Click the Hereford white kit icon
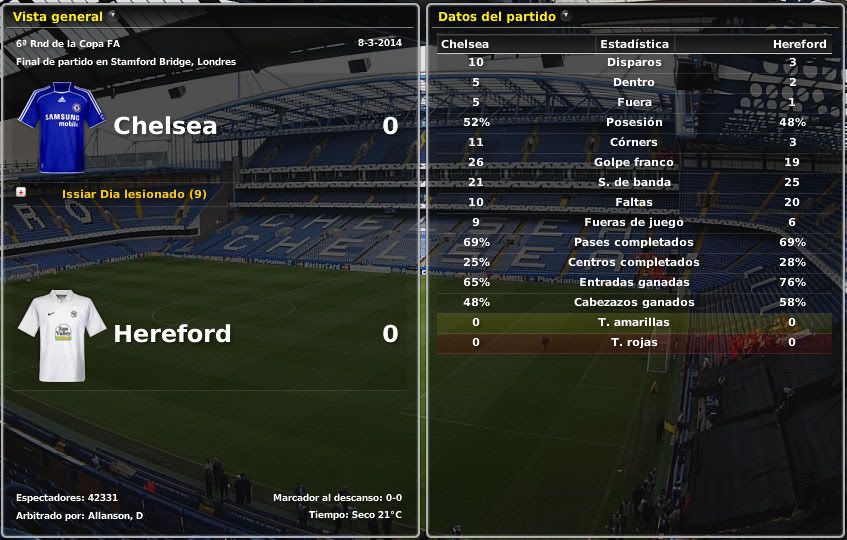Viewport: 847px width, 540px height. tap(61, 335)
